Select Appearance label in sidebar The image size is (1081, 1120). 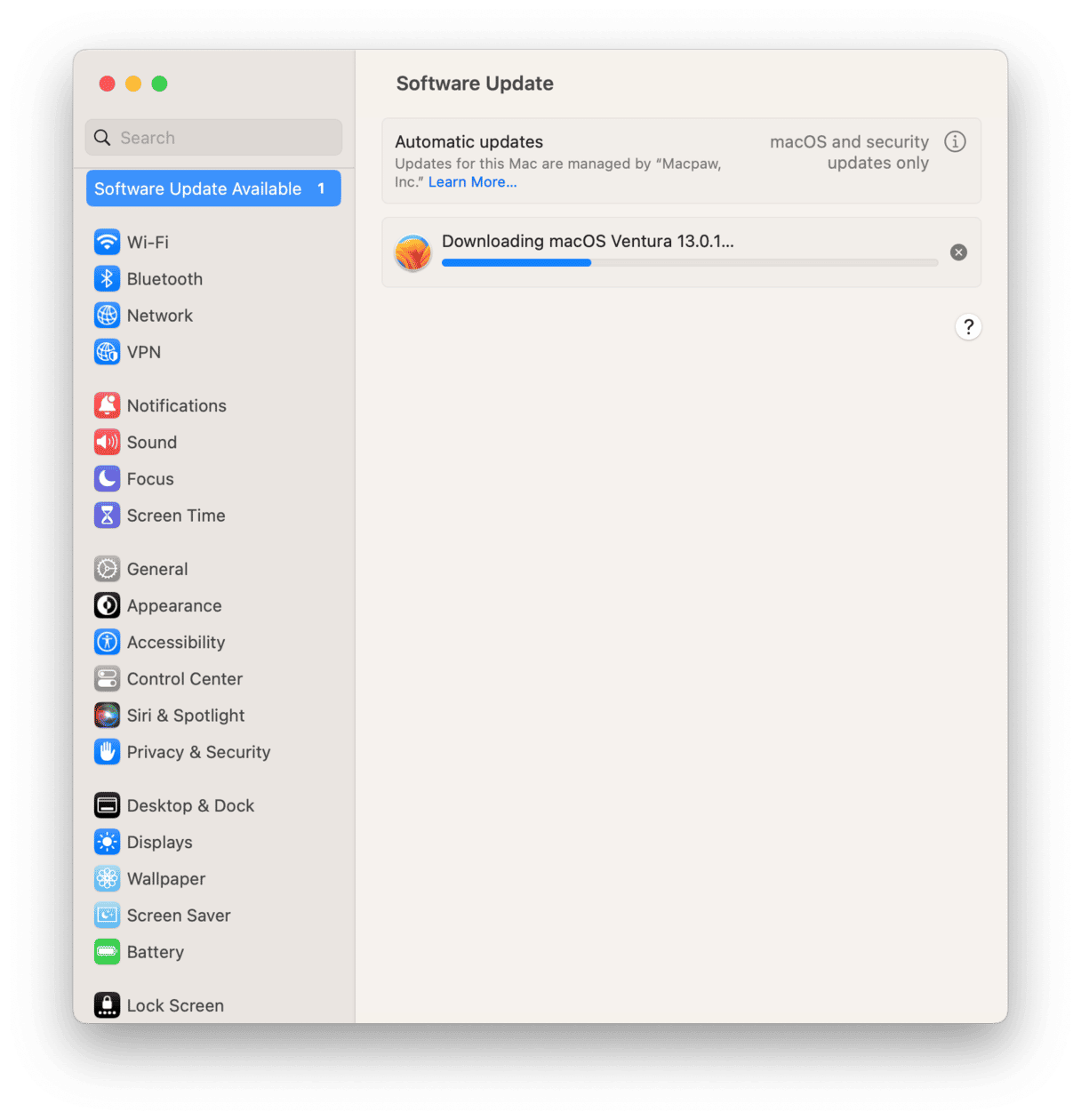click(174, 606)
